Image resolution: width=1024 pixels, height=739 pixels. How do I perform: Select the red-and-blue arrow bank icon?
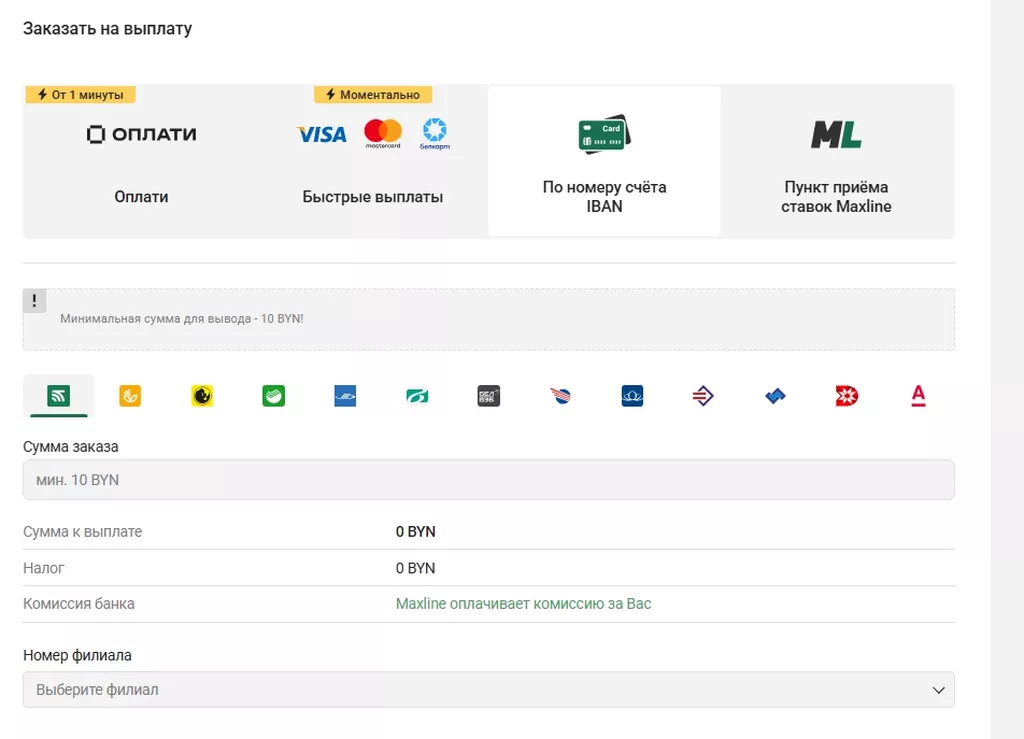(x=703, y=396)
